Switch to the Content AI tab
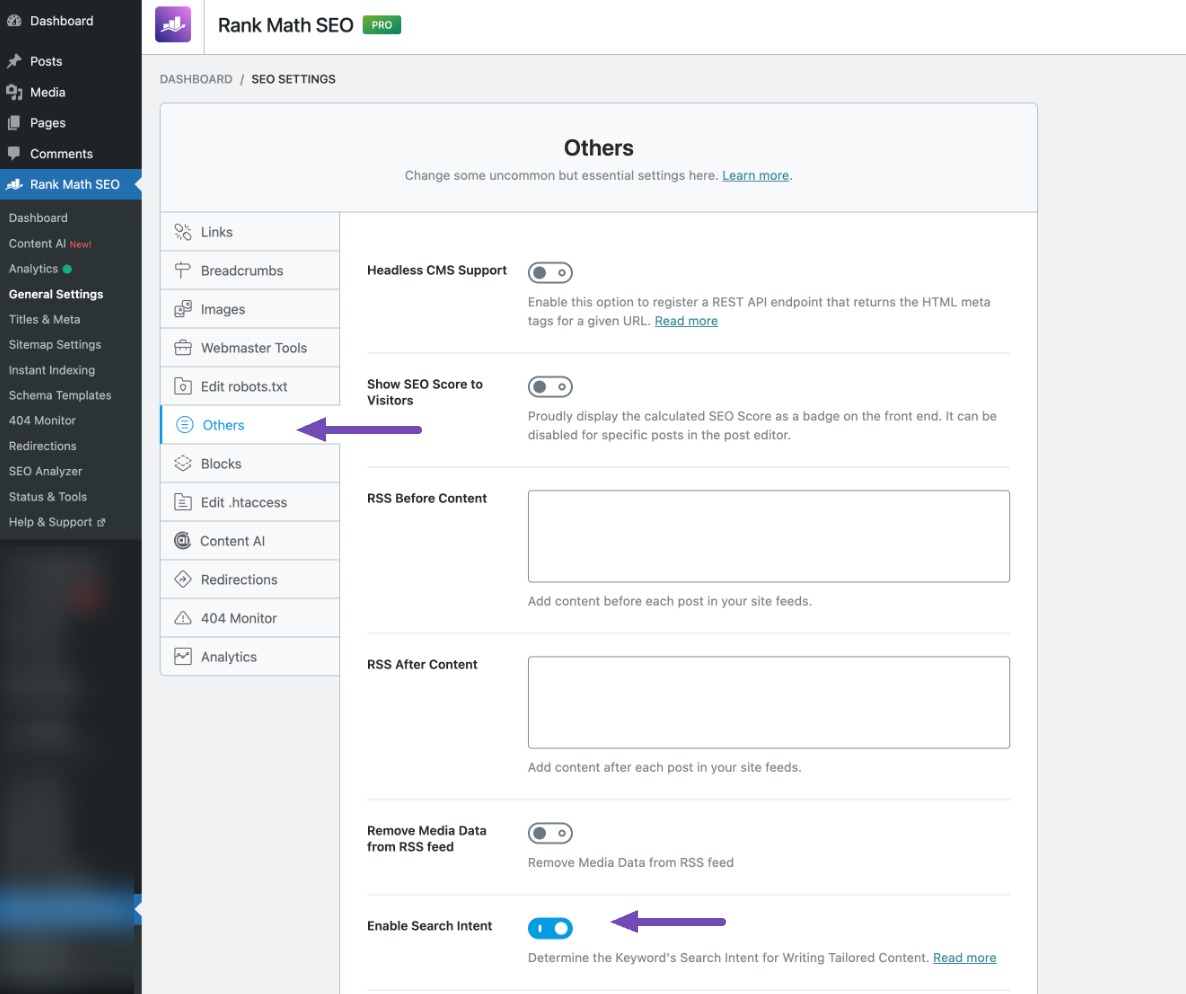 tap(232, 541)
